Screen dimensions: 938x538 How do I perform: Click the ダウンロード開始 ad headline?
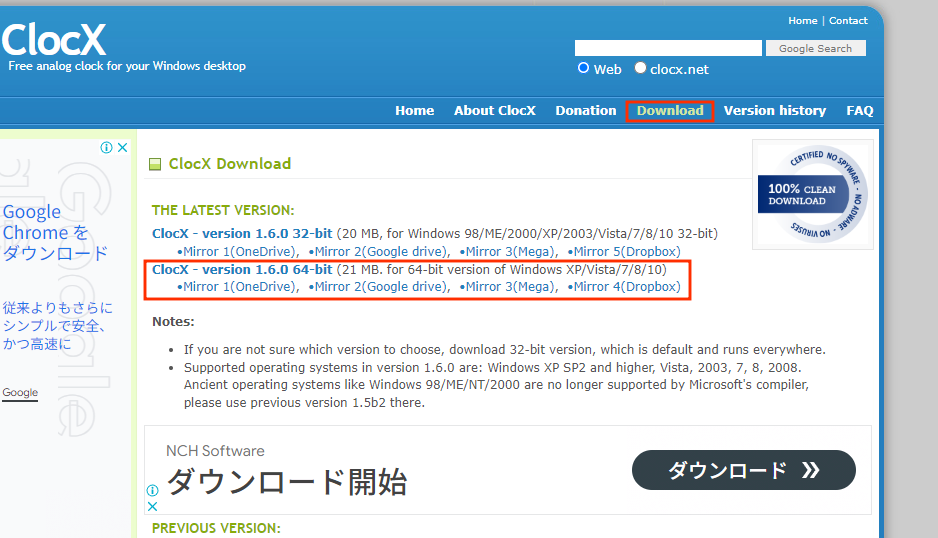tap(287, 482)
